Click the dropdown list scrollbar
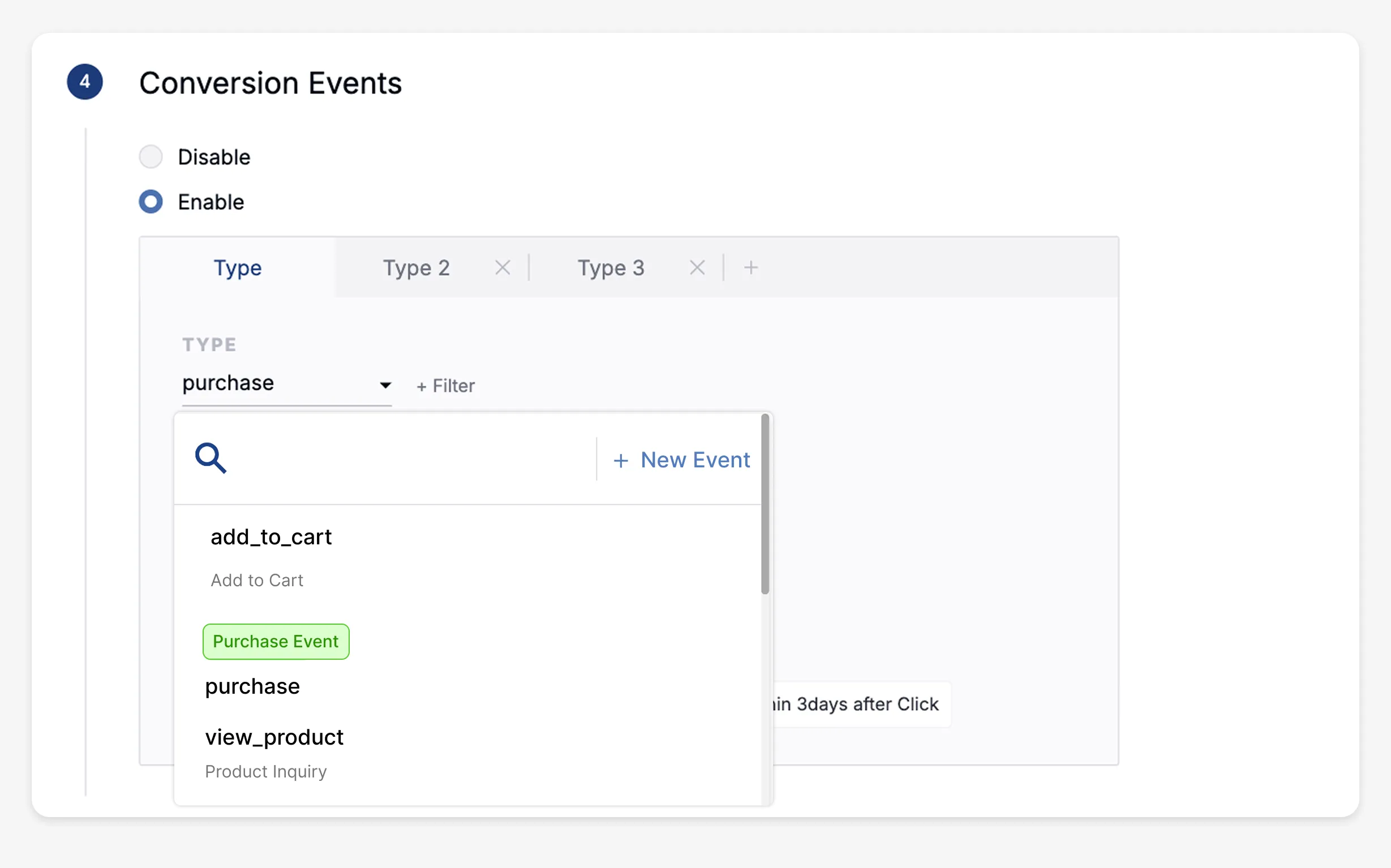Screen dimensions: 1391x868 tap(765, 504)
